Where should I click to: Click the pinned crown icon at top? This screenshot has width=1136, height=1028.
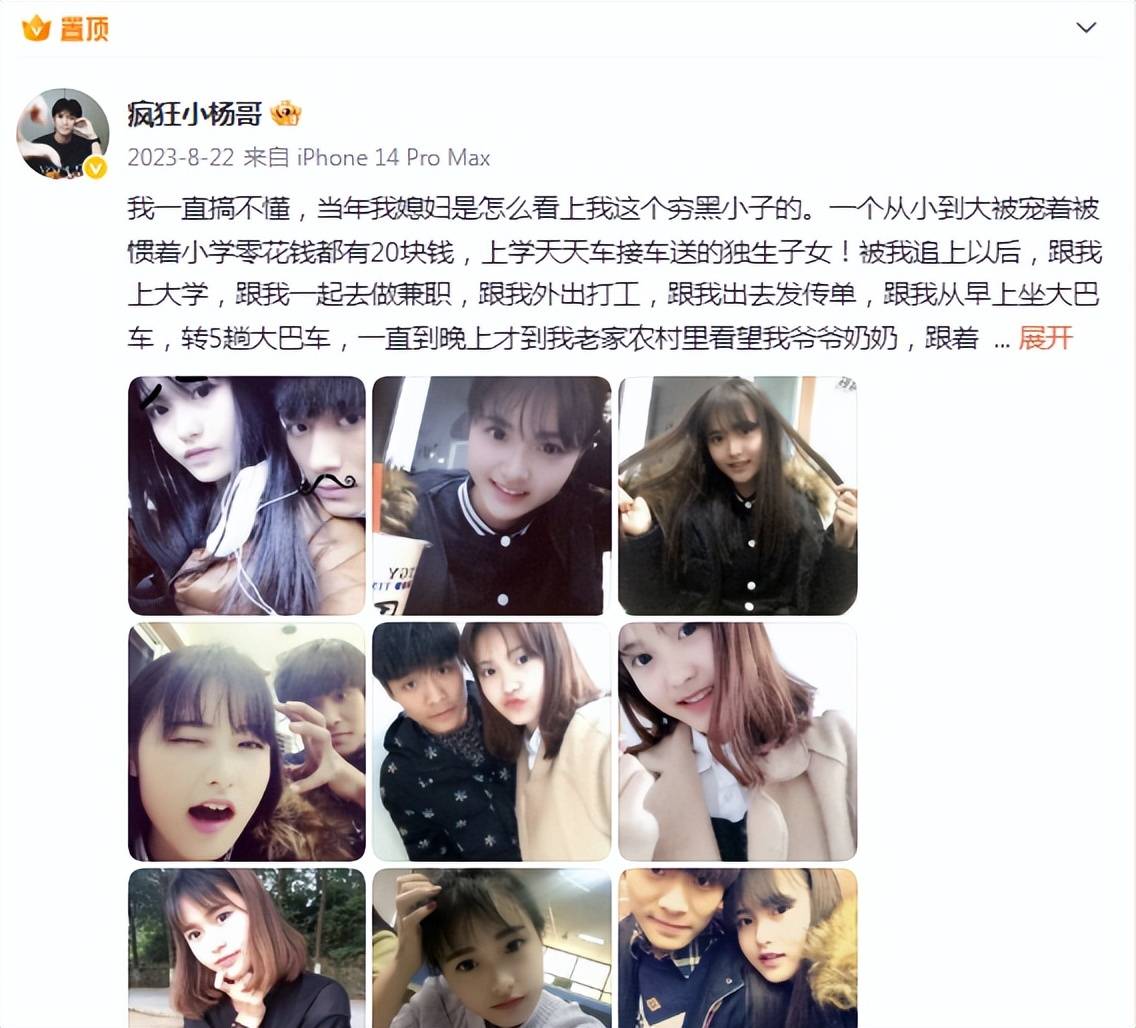[x=36, y=28]
